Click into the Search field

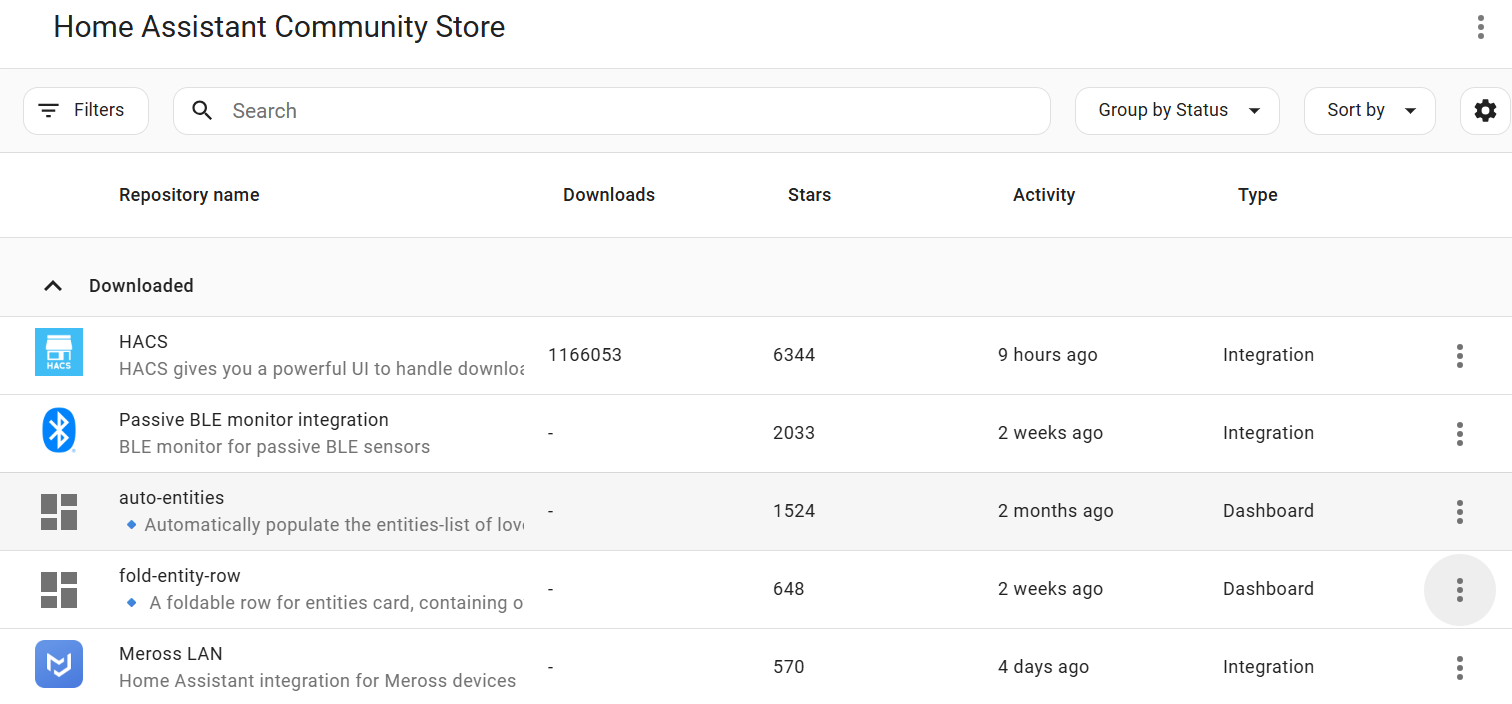630,111
